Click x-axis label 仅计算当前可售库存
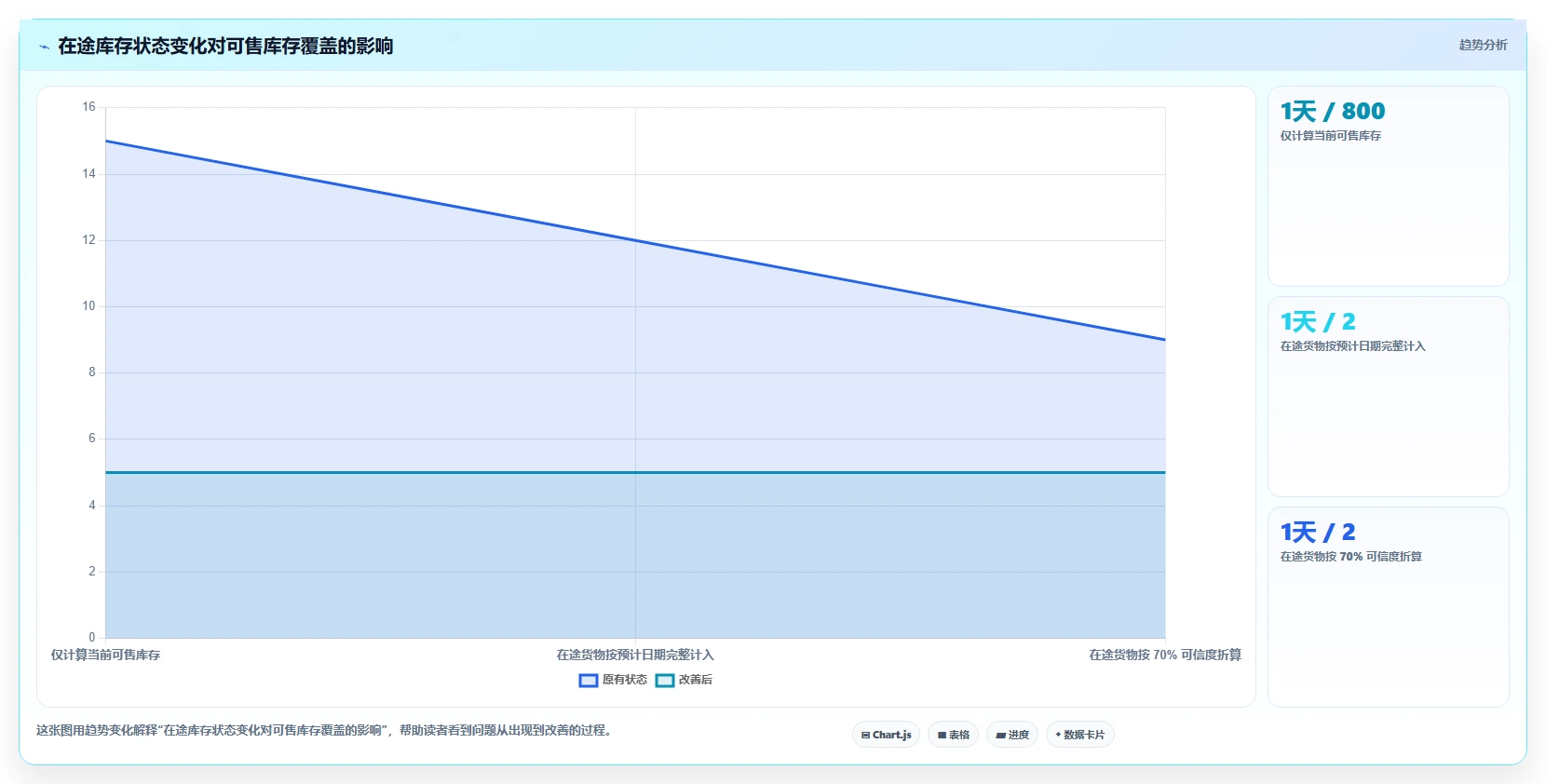This screenshot has width=1546, height=784. [105, 656]
